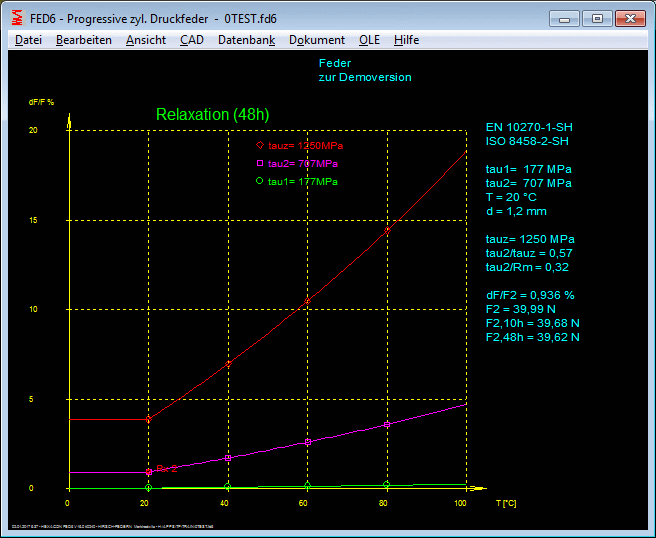
Task: Open the Bearbeiten menu
Action: pyautogui.click(x=84, y=40)
